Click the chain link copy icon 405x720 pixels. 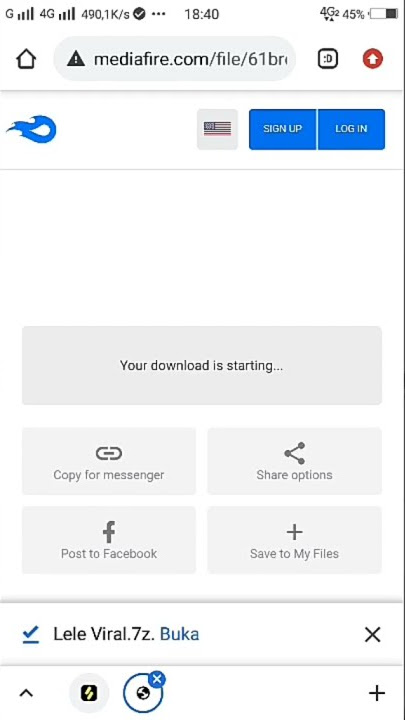click(x=109, y=453)
